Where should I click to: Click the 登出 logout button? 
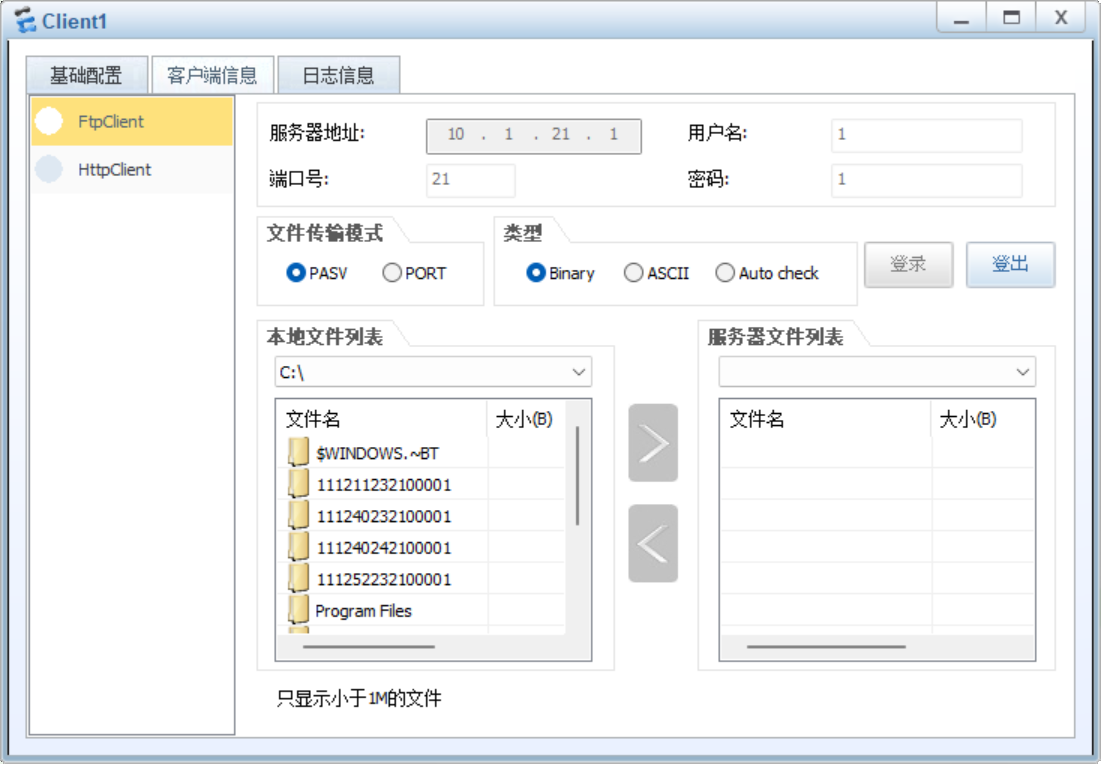pos(1010,265)
